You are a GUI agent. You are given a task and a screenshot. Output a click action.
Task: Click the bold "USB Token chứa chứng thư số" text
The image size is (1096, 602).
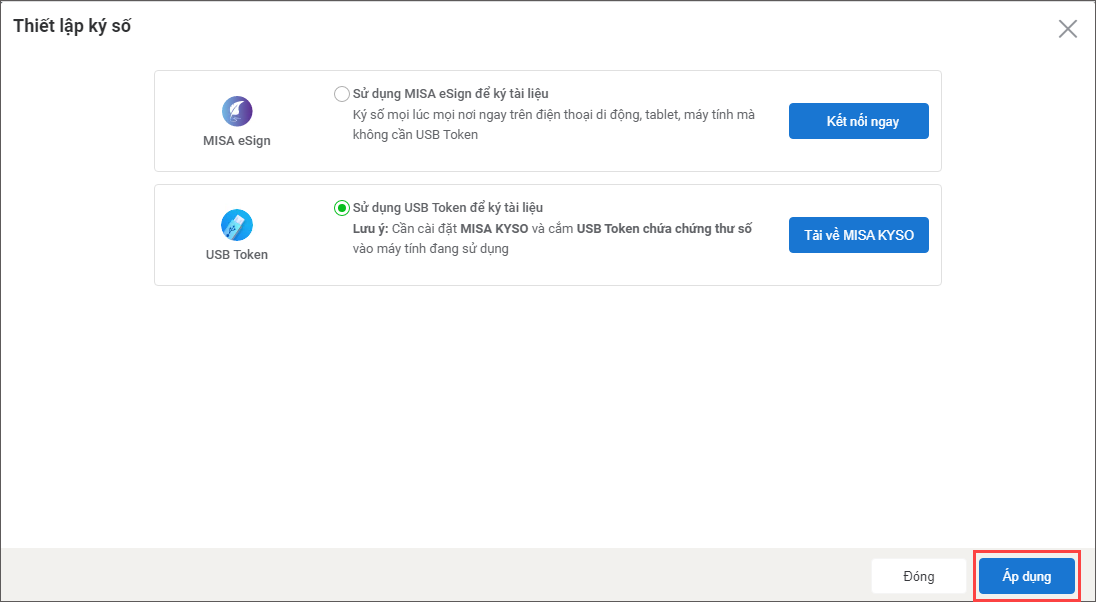click(664, 229)
